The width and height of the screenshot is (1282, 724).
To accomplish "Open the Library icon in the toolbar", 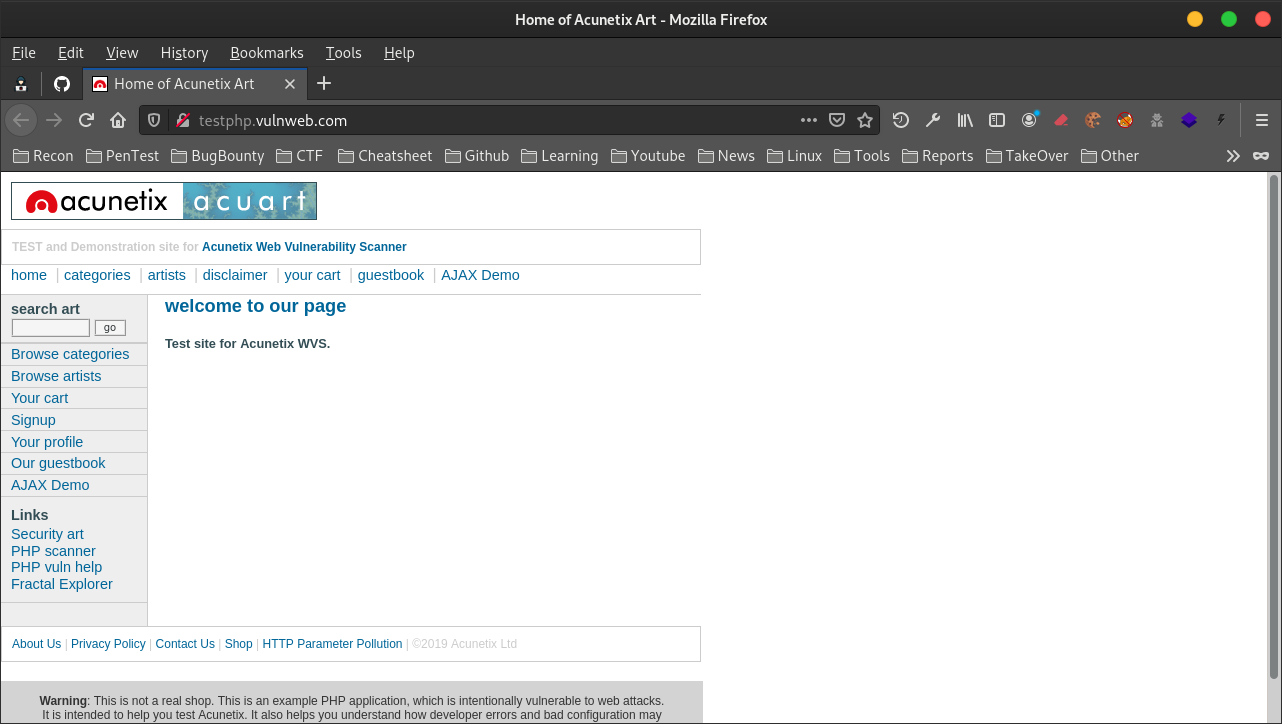I will [x=965, y=120].
